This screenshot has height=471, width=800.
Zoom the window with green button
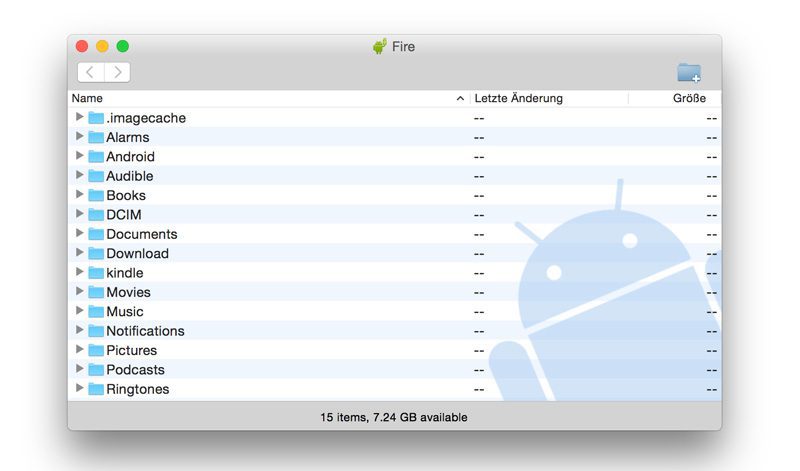[122, 46]
